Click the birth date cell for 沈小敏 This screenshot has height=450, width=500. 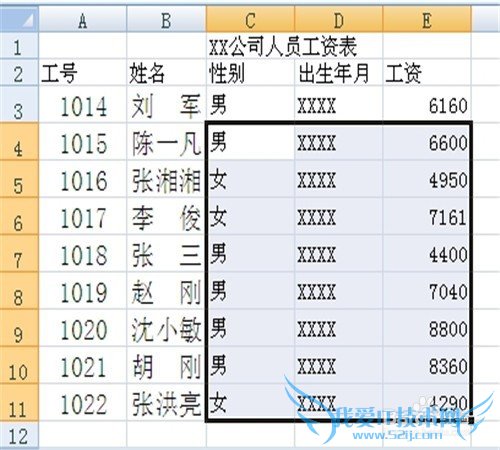[x=339, y=328]
